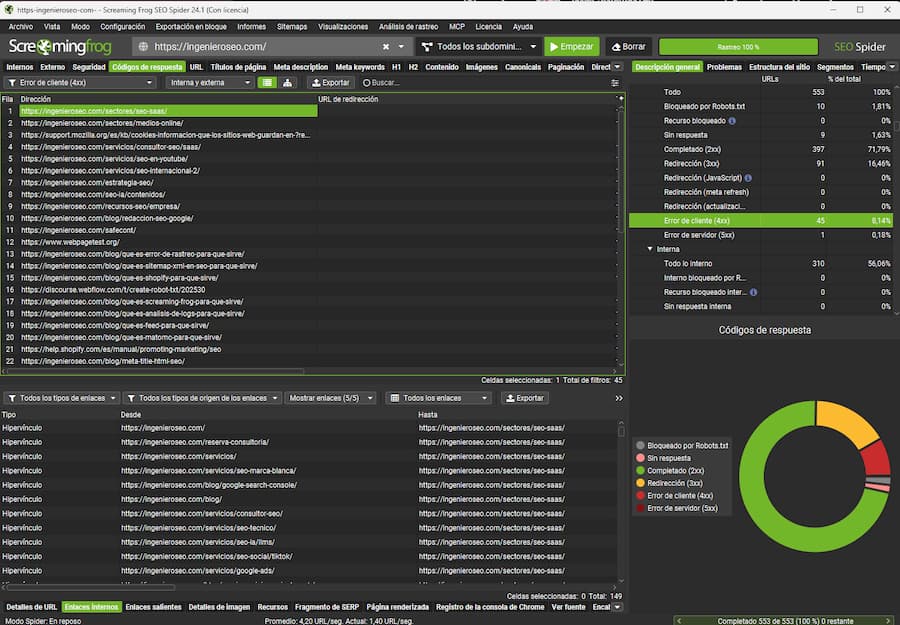Click the Rastreo 100% progress bar
The image size is (900, 625).
tap(738, 46)
